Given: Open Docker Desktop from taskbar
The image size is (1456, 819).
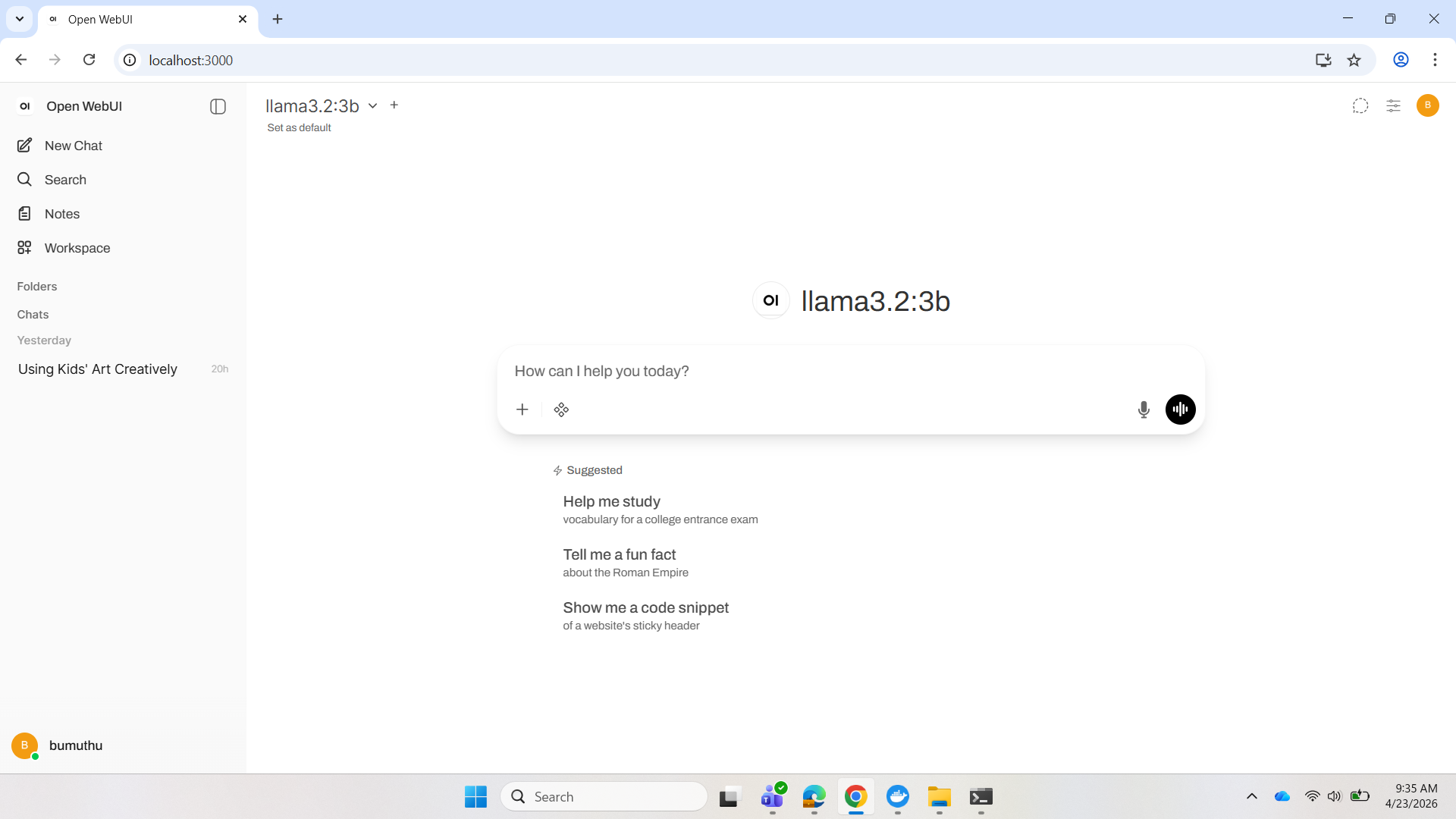Looking at the screenshot, I should click(x=898, y=797).
